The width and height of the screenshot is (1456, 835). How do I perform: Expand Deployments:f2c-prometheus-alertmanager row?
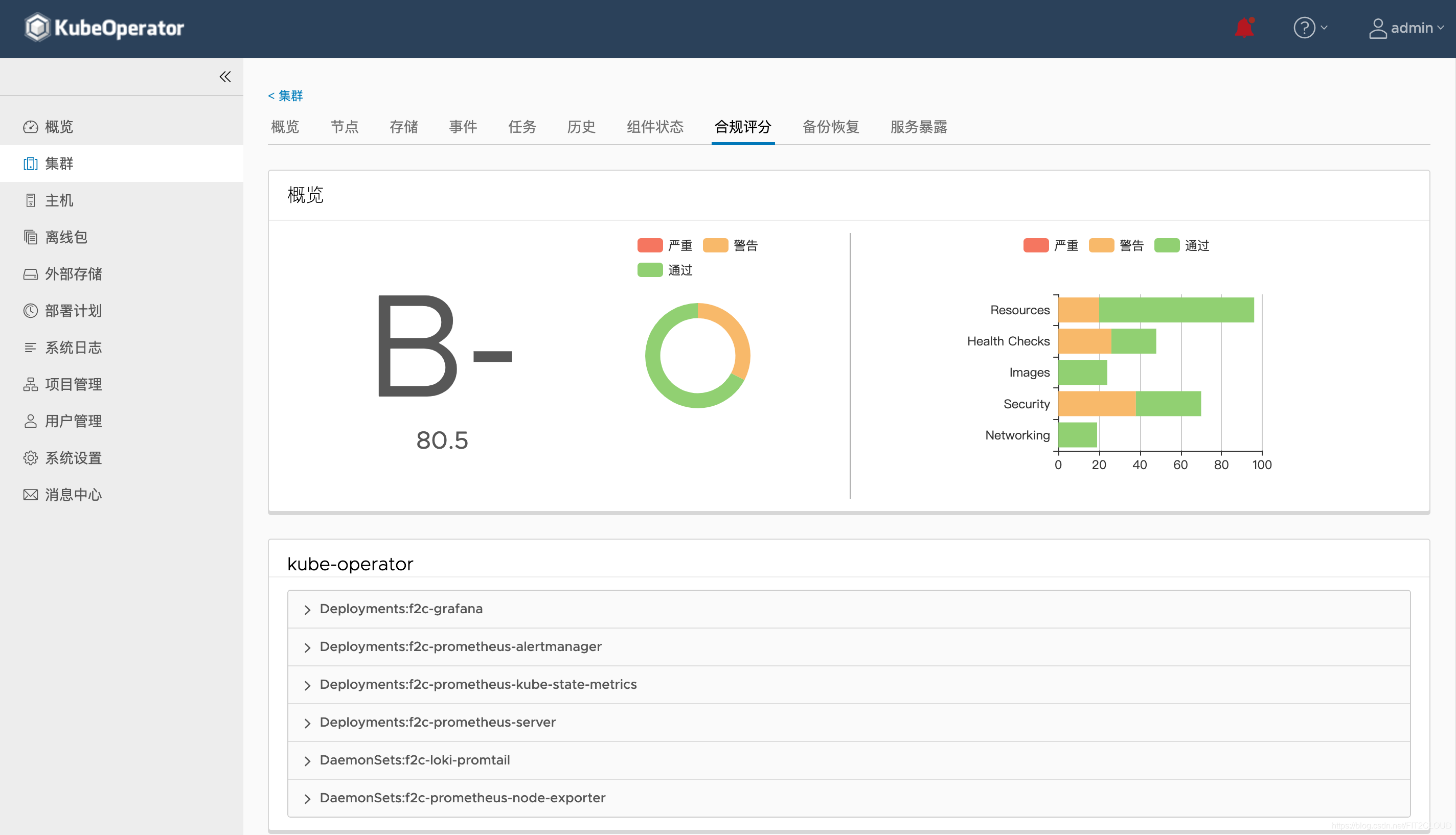coord(849,647)
